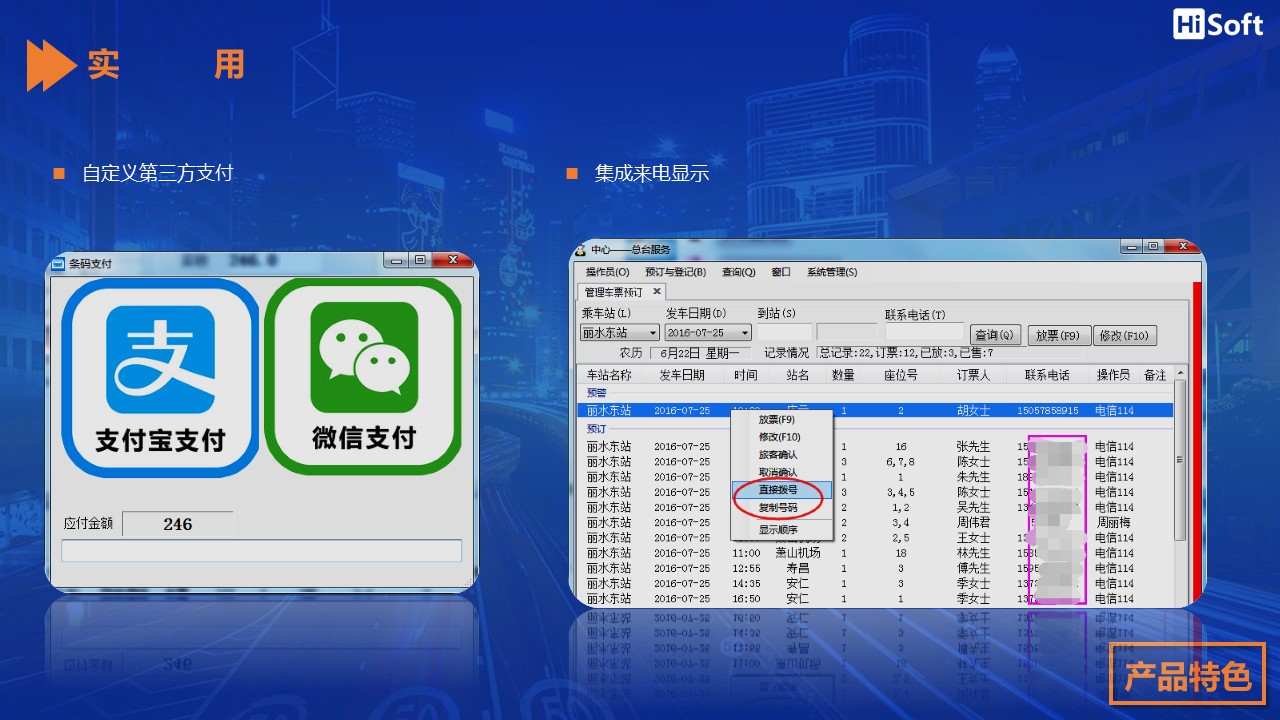Click the 修改(F10) toolbar button

[x=1125, y=335]
